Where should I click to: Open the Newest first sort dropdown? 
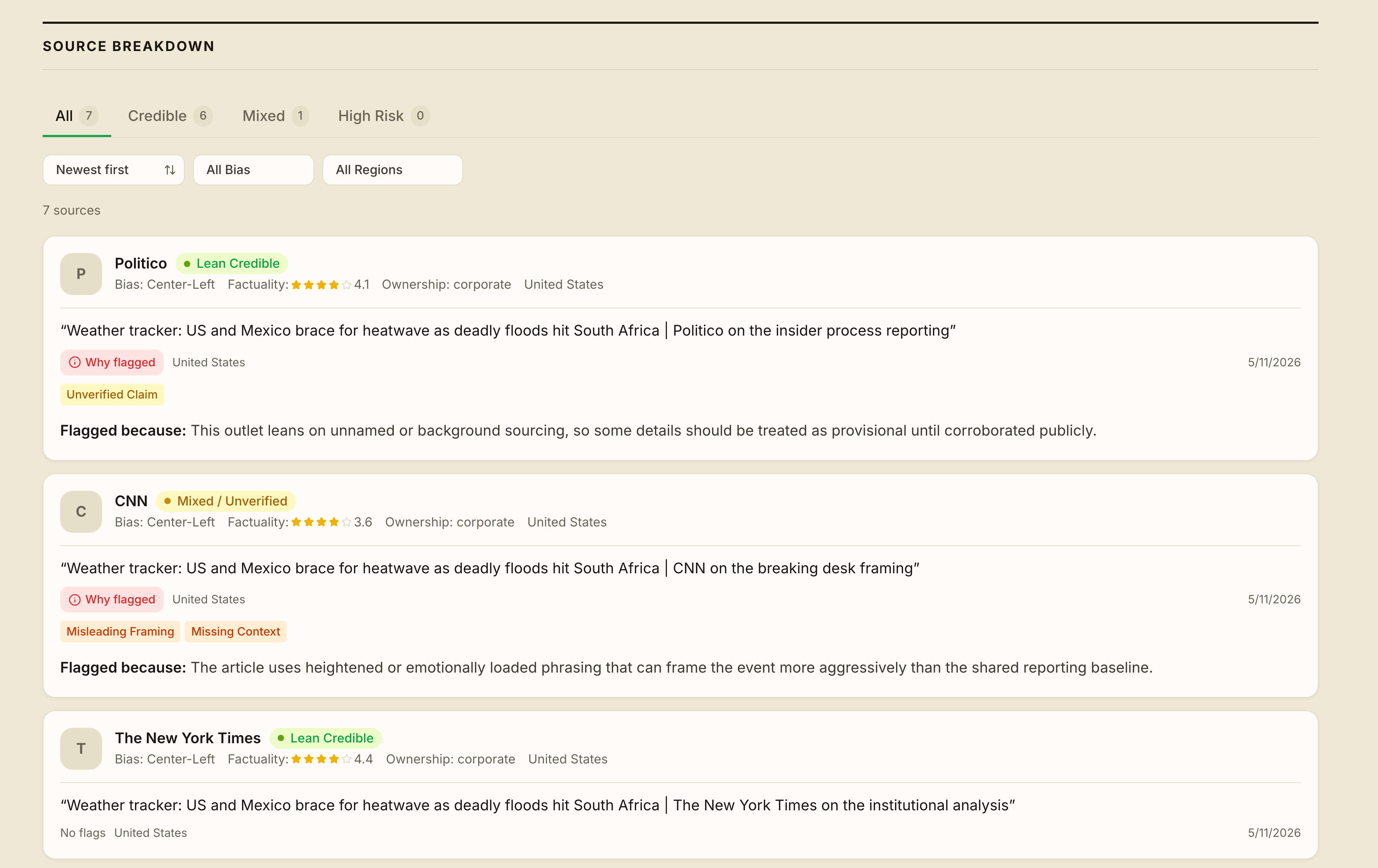tap(113, 170)
